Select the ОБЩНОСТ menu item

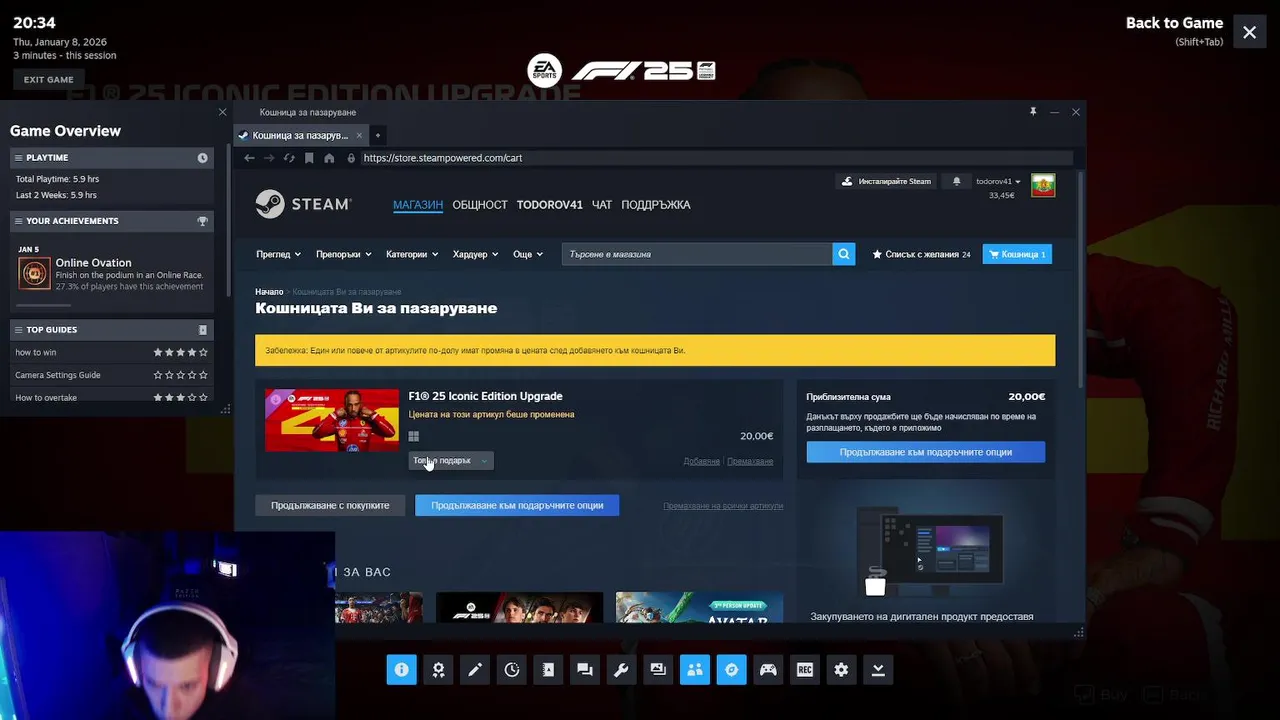tap(480, 205)
